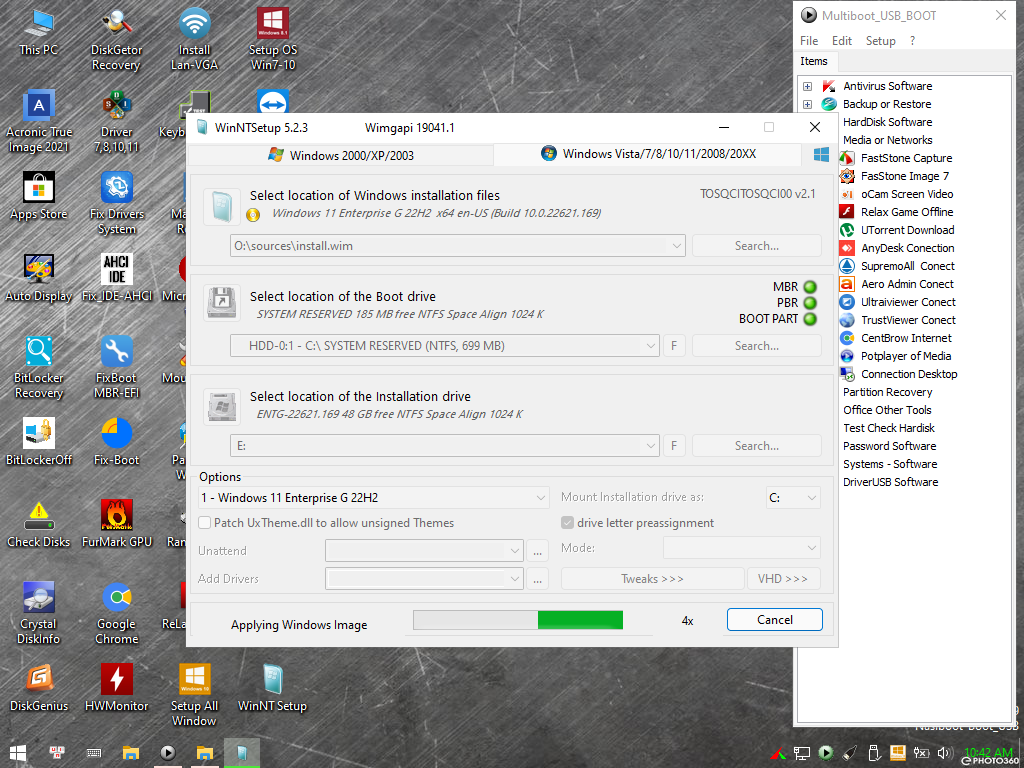1024x768 pixels.
Task: Launch Acronic True Image 2021 icon
Action: [x=39, y=122]
